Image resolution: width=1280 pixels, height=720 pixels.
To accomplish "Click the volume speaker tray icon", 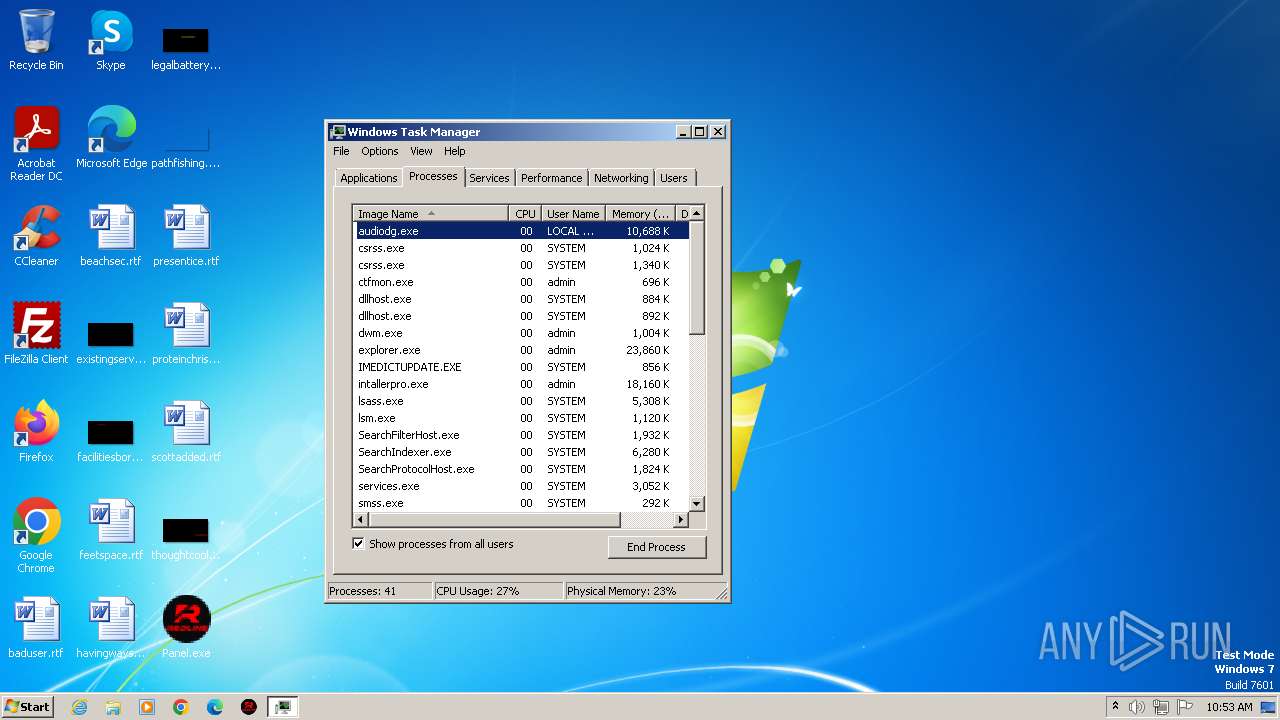I will pyautogui.click(x=1137, y=707).
